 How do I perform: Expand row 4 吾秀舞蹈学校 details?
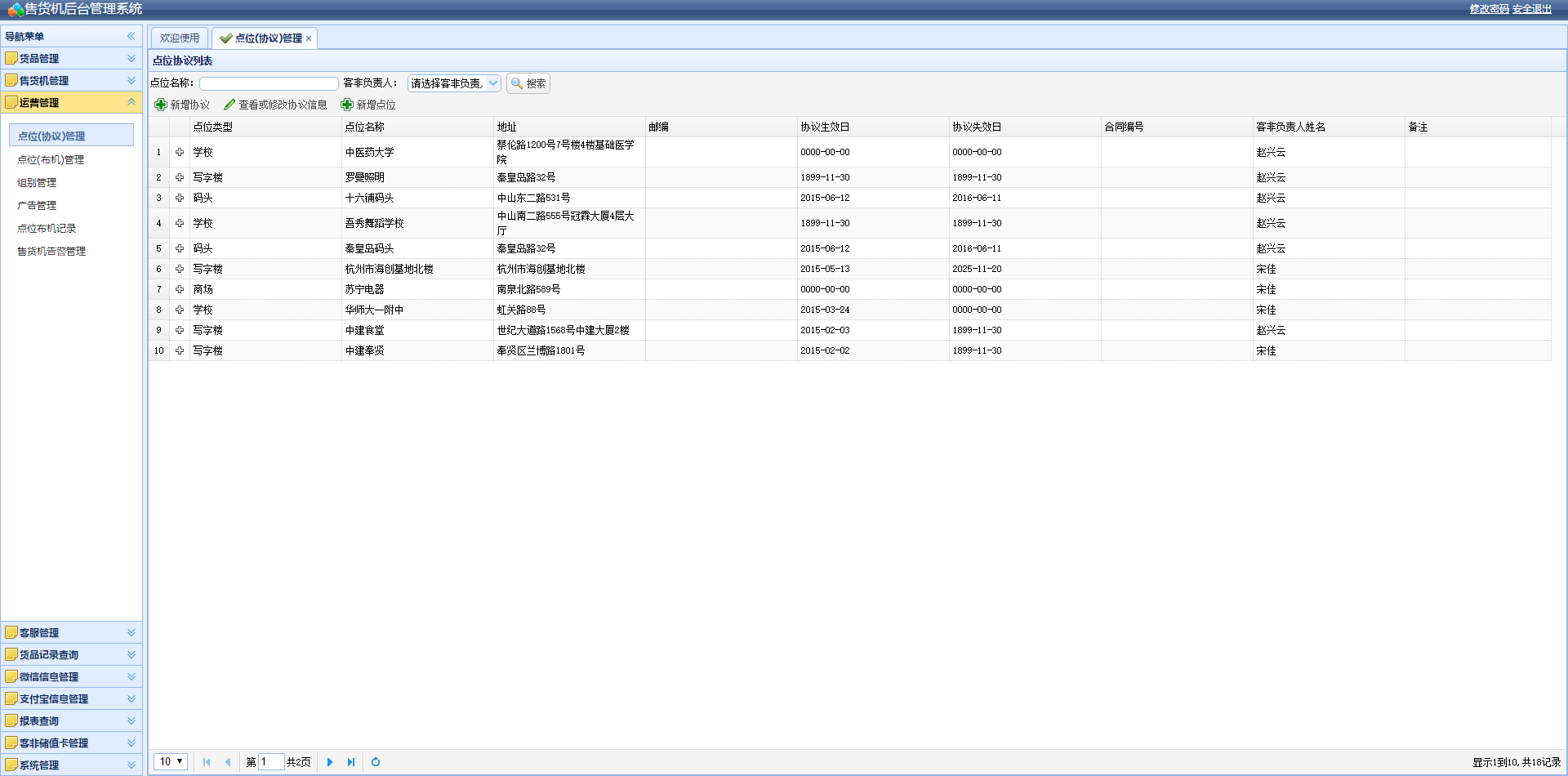(180, 223)
